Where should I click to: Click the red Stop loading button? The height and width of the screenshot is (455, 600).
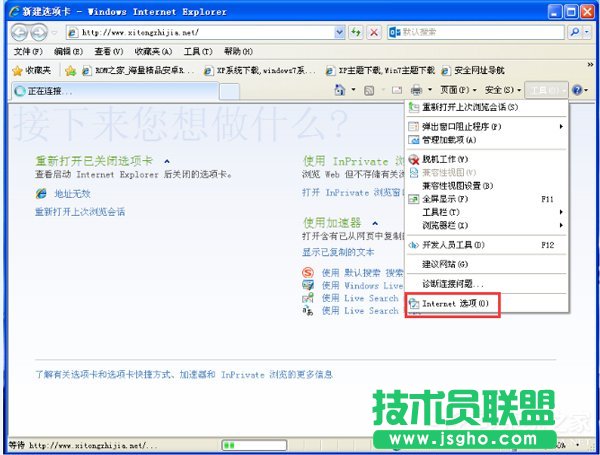pyautogui.click(x=373, y=32)
